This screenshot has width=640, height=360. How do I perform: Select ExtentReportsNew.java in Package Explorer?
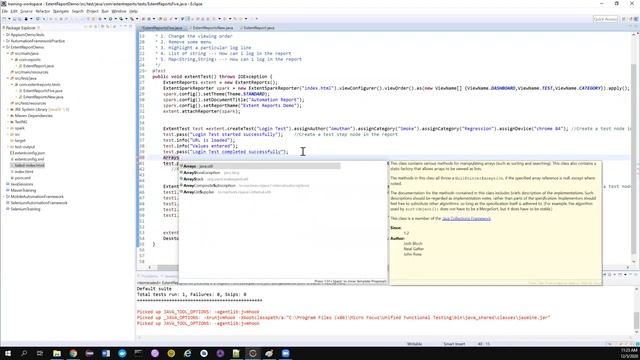(43, 97)
